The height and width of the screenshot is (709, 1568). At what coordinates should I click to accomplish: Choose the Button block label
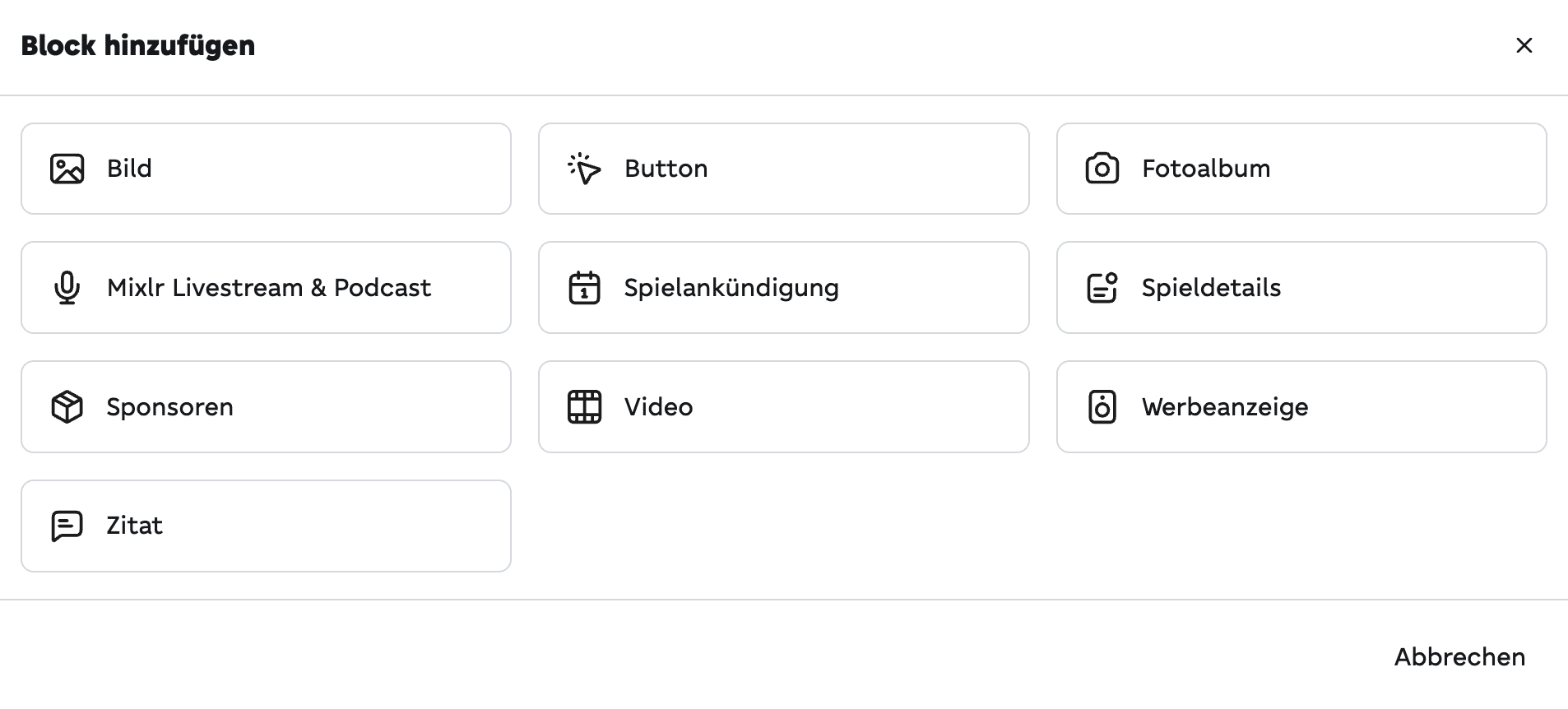click(666, 169)
